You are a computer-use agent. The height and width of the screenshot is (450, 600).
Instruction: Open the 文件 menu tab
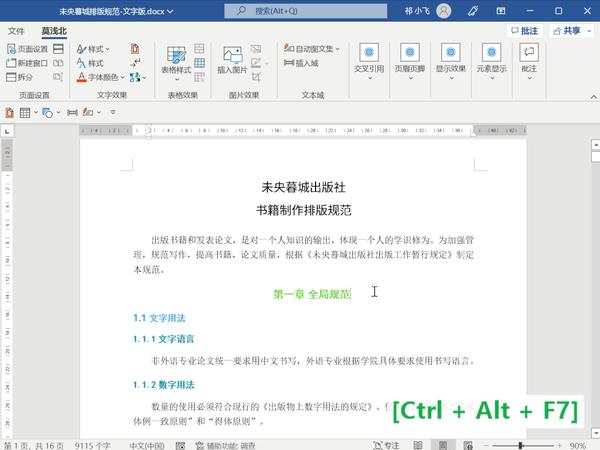pos(17,31)
